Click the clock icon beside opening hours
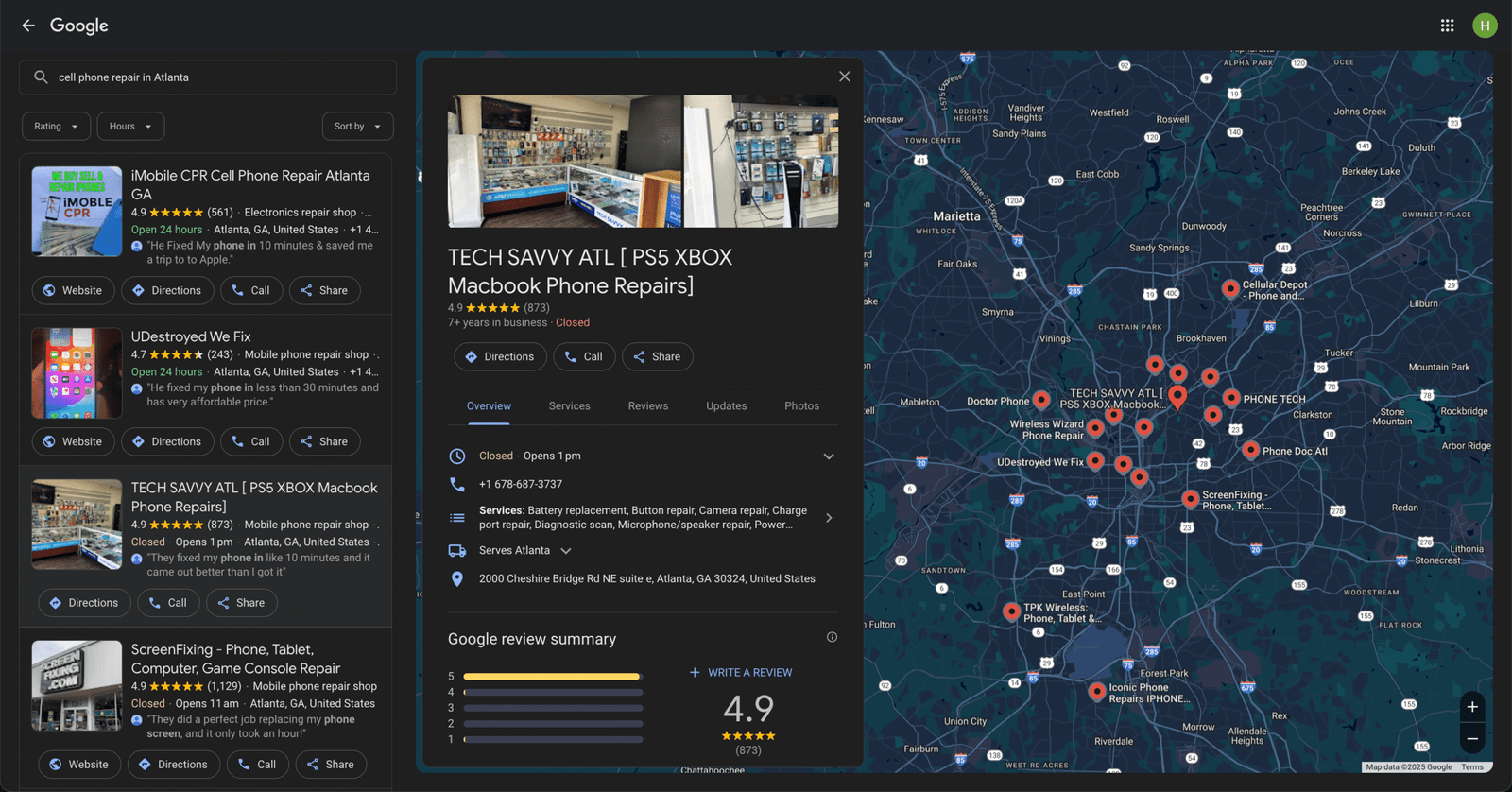The image size is (1512, 792). pyautogui.click(x=457, y=456)
